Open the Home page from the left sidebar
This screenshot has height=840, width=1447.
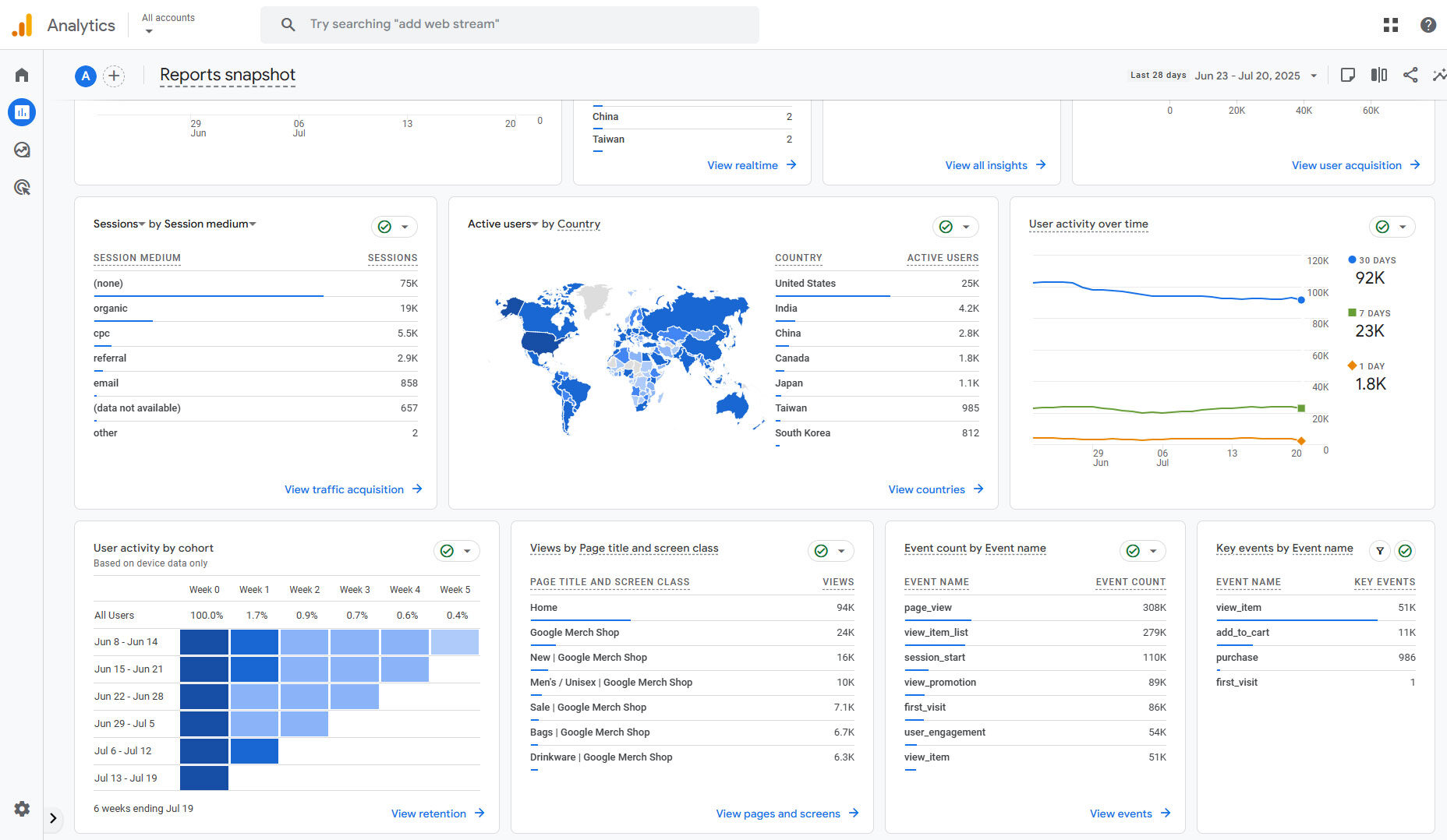[21, 74]
